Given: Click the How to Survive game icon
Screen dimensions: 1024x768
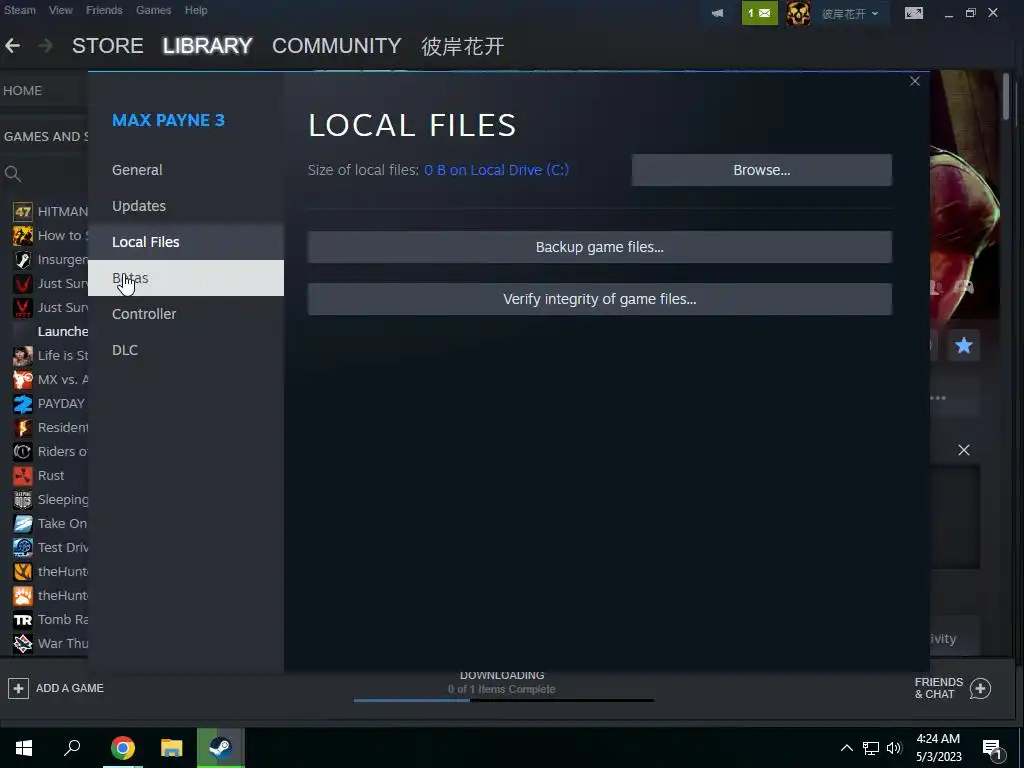Looking at the screenshot, I should click(23, 236).
